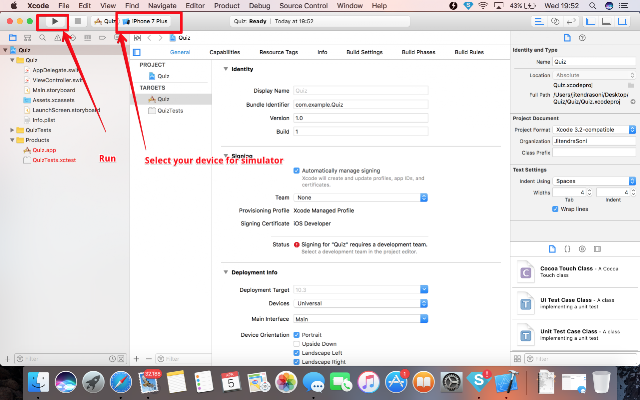Show the Object library
This screenshot has width=640, height=400.
tap(582, 249)
